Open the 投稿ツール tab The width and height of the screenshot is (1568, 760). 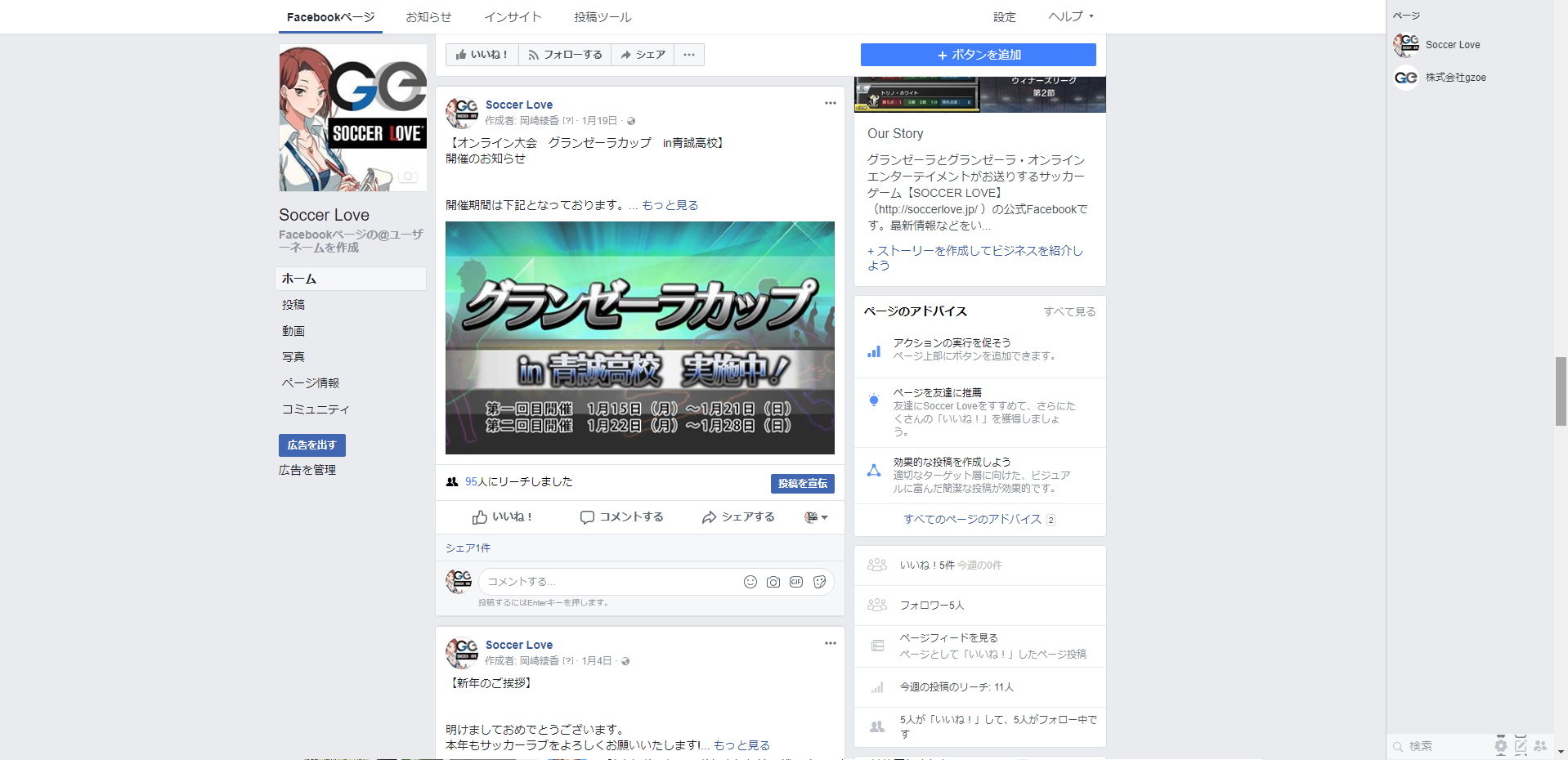pos(603,17)
